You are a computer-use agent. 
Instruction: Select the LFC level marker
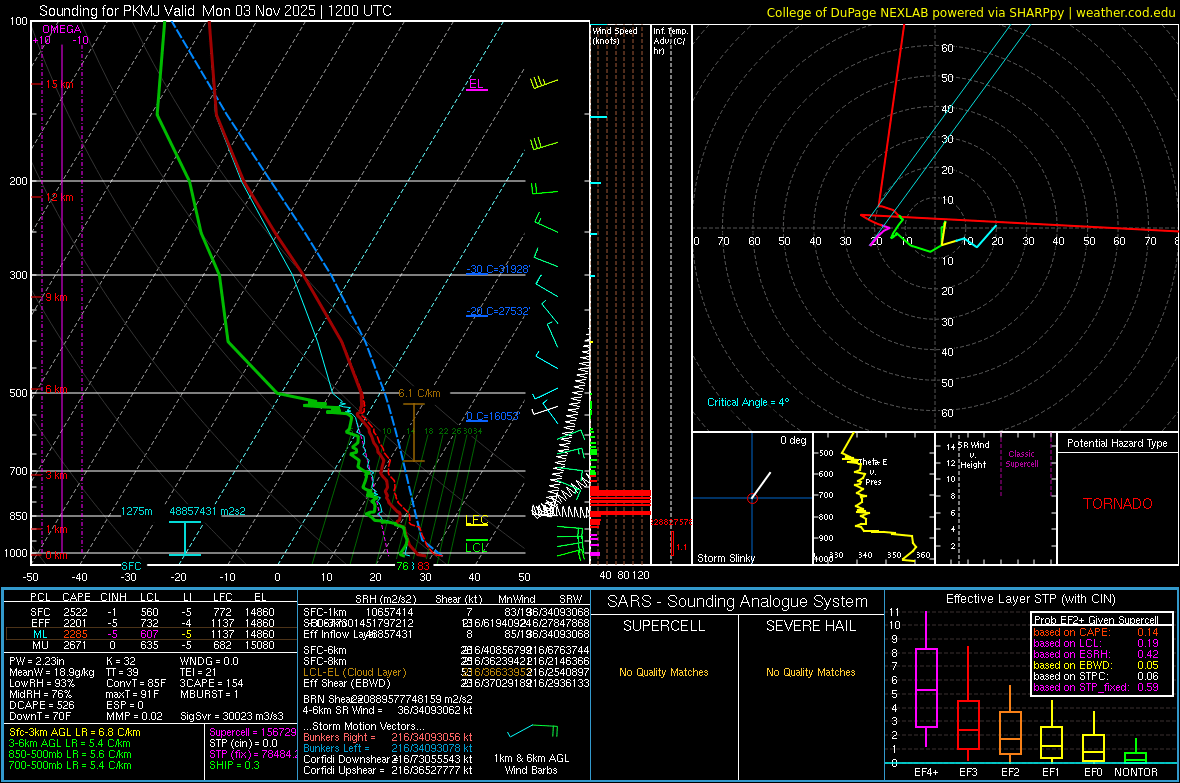pos(476,520)
